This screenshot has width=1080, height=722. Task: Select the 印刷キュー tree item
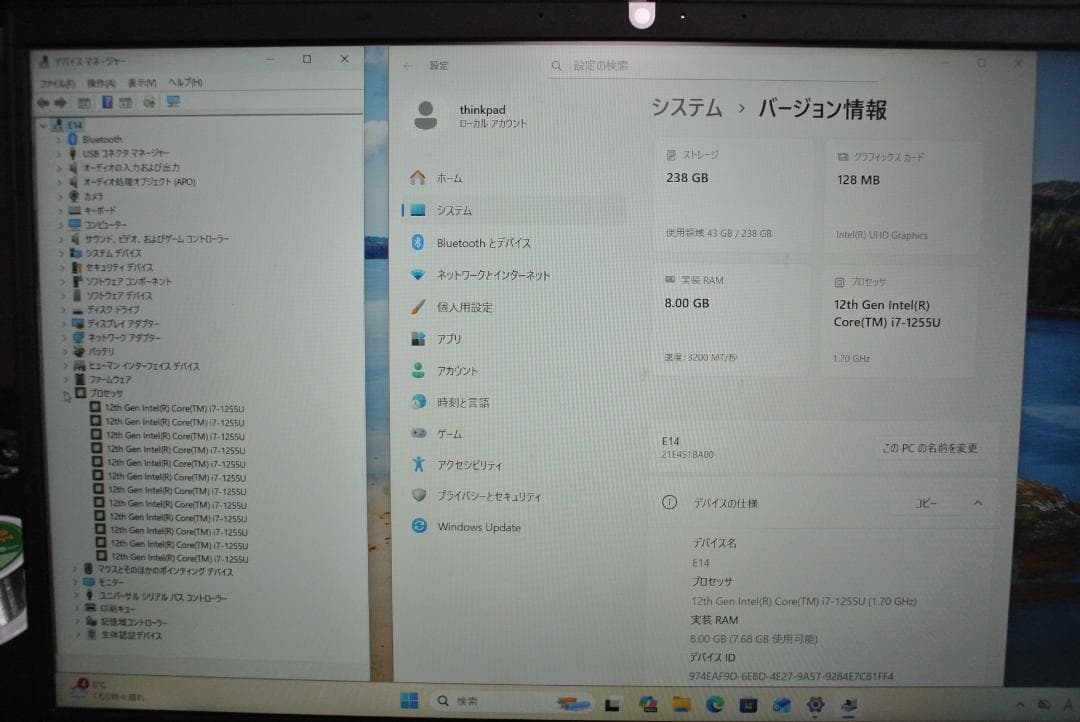tap(118, 609)
